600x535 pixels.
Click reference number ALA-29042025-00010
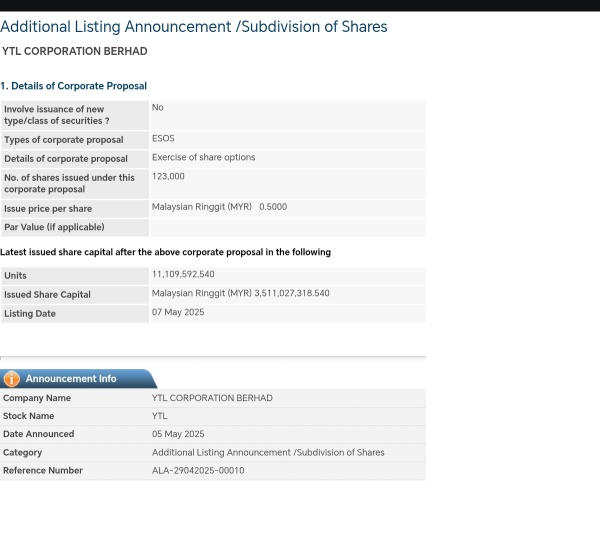pyautogui.click(x=198, y=470)
